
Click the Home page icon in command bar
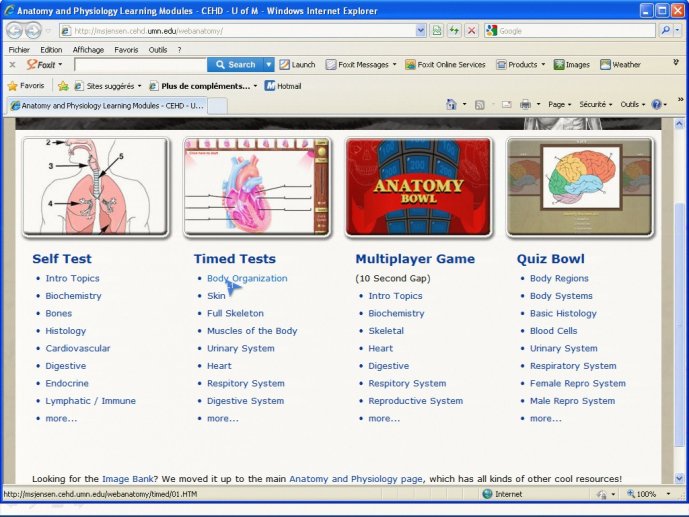point(451,105)
